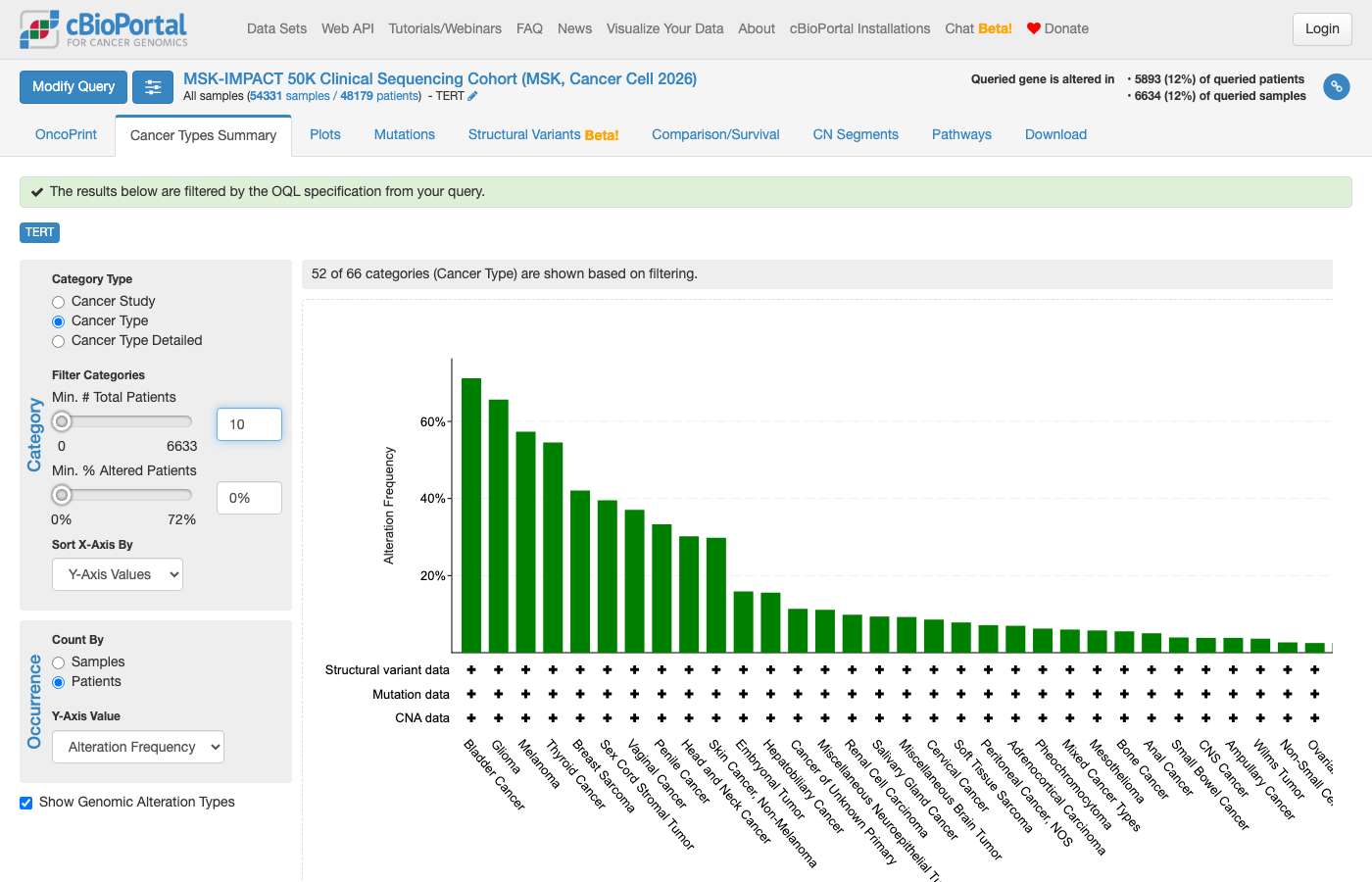Click the pencil icon next to TERT
This screenshot has width=1372, height=882.
point(472,96)
